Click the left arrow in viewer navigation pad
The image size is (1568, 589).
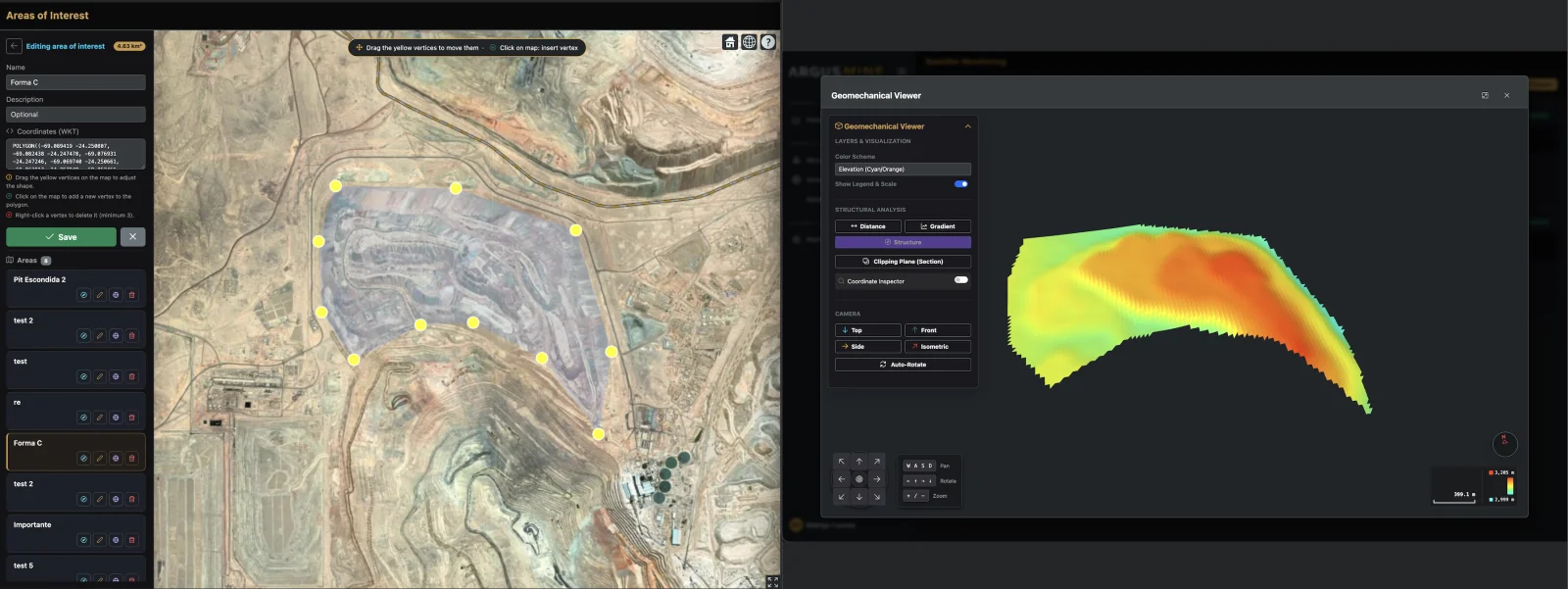[x=842, y=479]
